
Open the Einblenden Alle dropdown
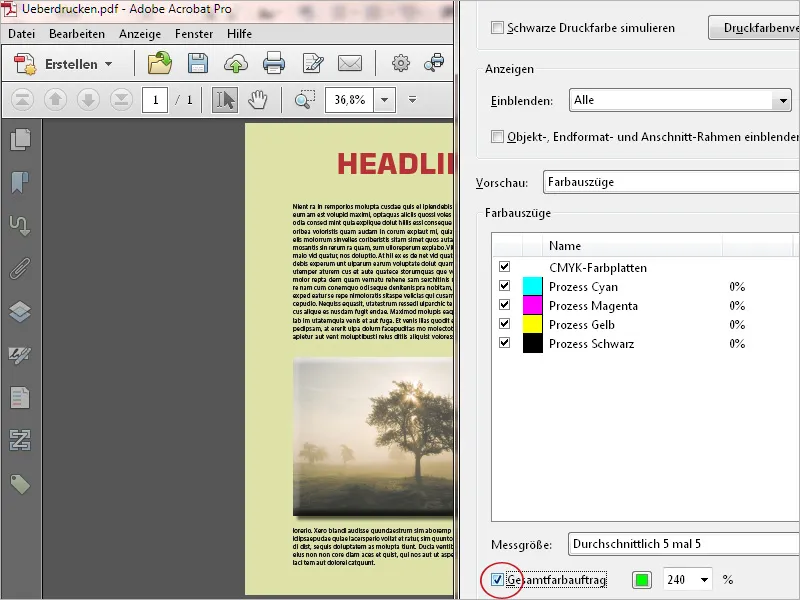pos(681,100)
